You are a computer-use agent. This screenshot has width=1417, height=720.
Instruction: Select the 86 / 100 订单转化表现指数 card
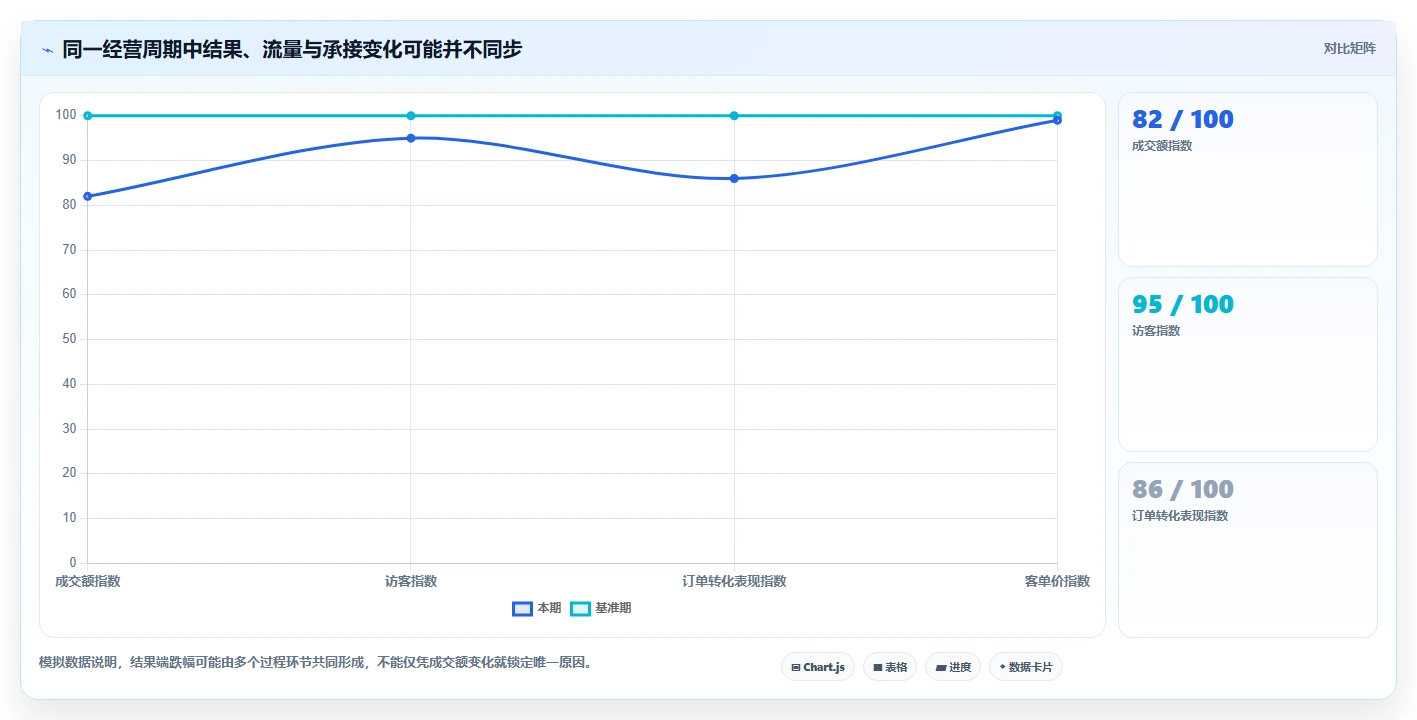(1247, 550)
